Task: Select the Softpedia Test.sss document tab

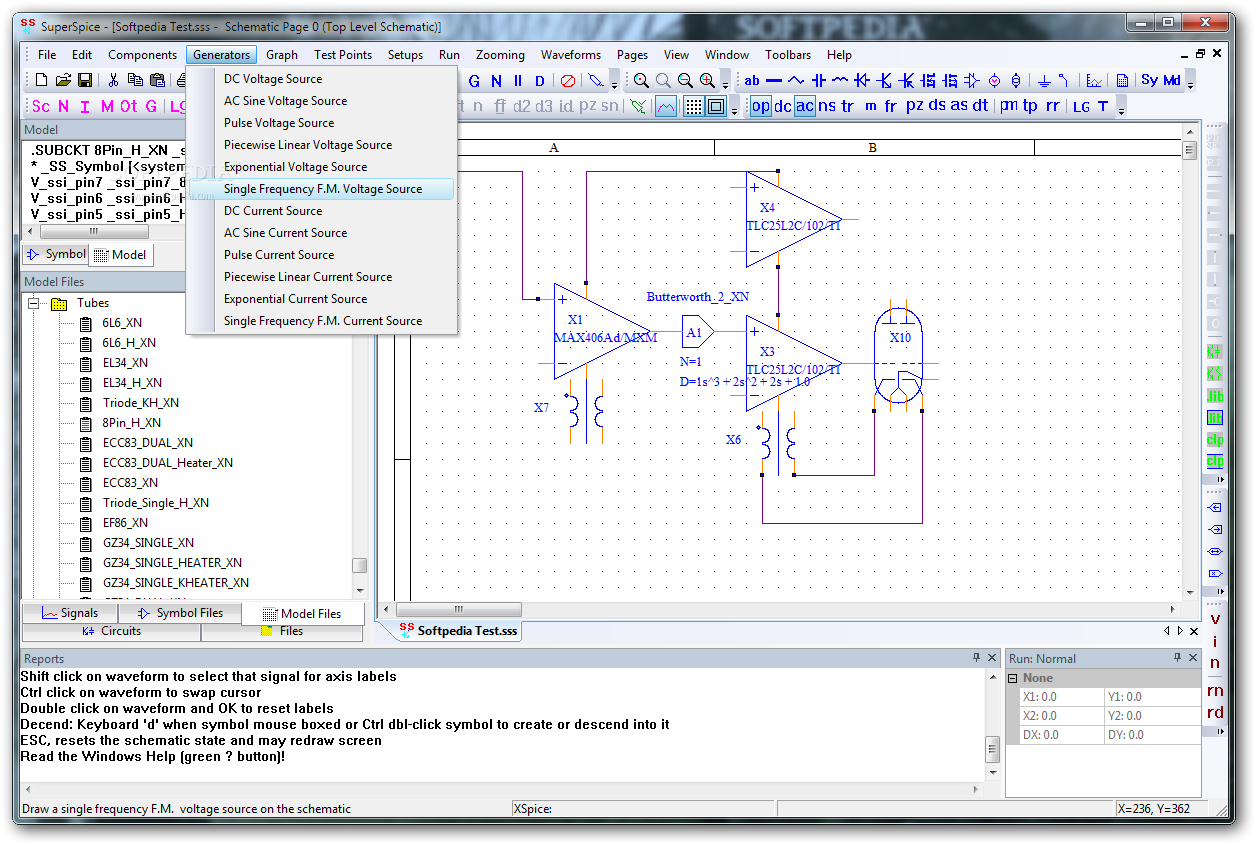Action: tap(458, 631)
